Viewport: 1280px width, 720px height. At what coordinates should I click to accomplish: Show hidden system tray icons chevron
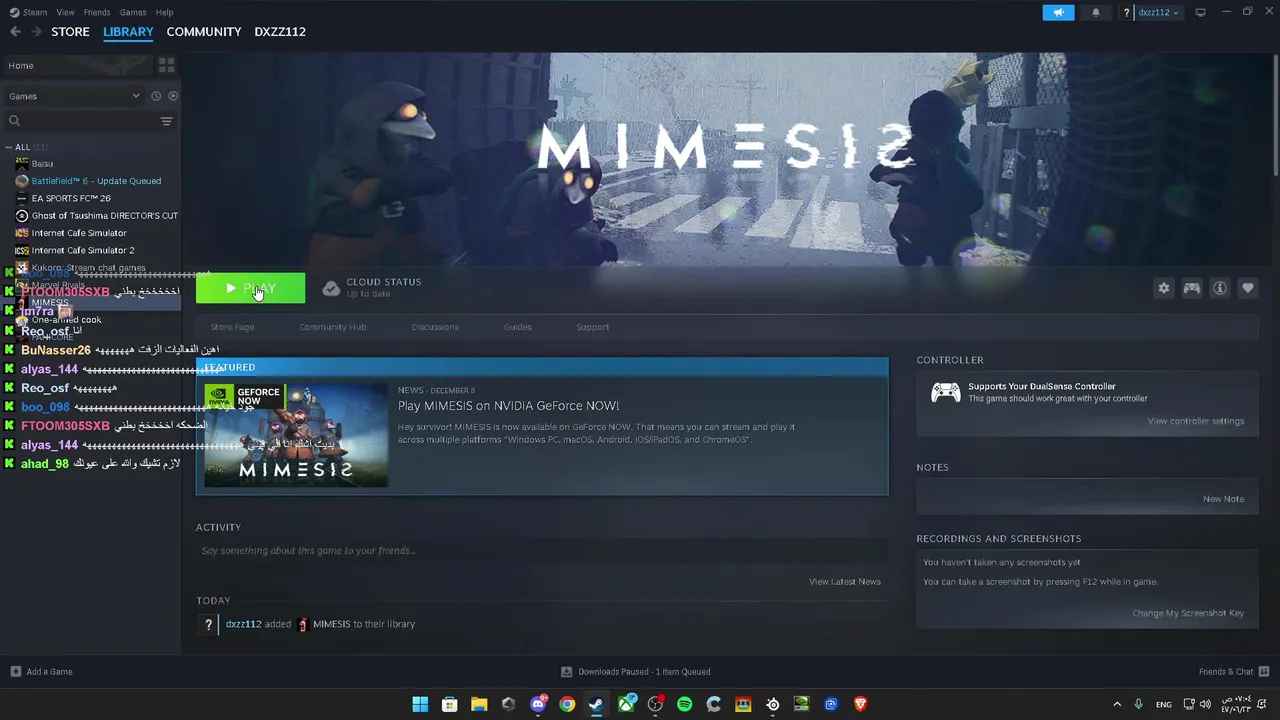coord(1117,704)
